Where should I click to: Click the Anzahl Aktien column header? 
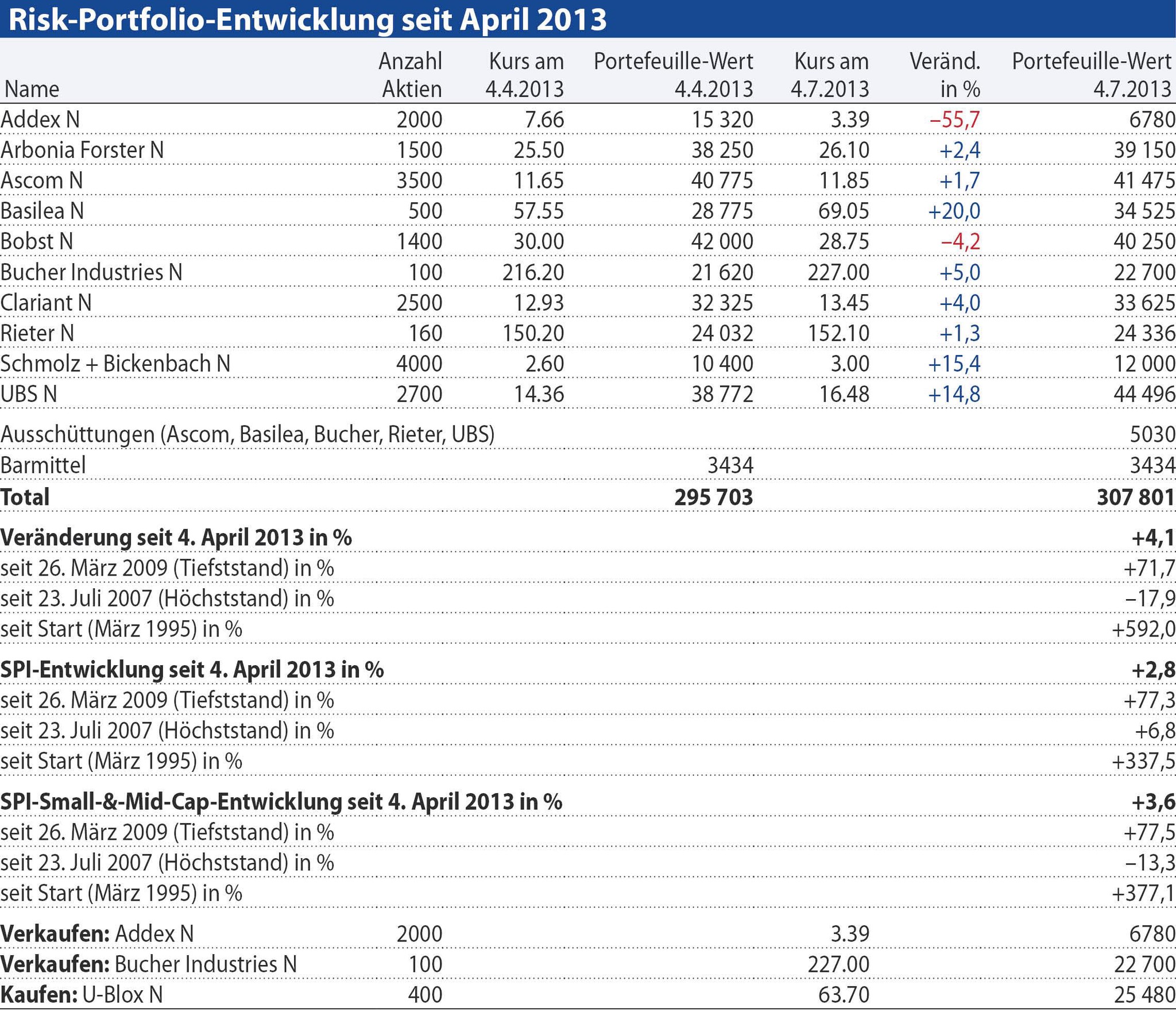tap(411, 75)
